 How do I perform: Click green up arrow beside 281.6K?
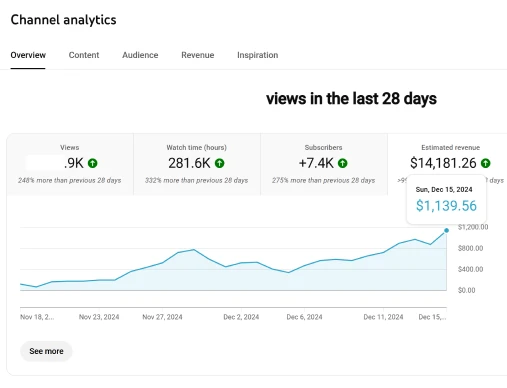[x=219, y=163]
